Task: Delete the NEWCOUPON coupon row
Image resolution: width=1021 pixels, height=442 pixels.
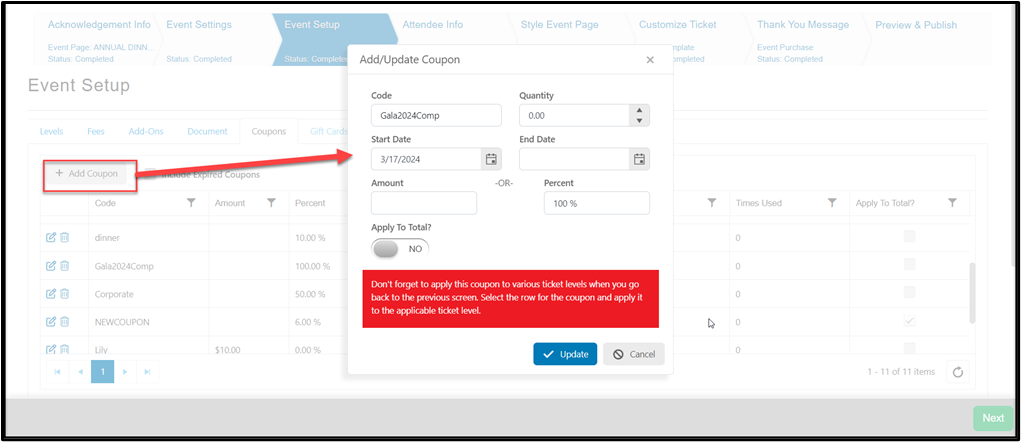Action: [x=64, y=322]
